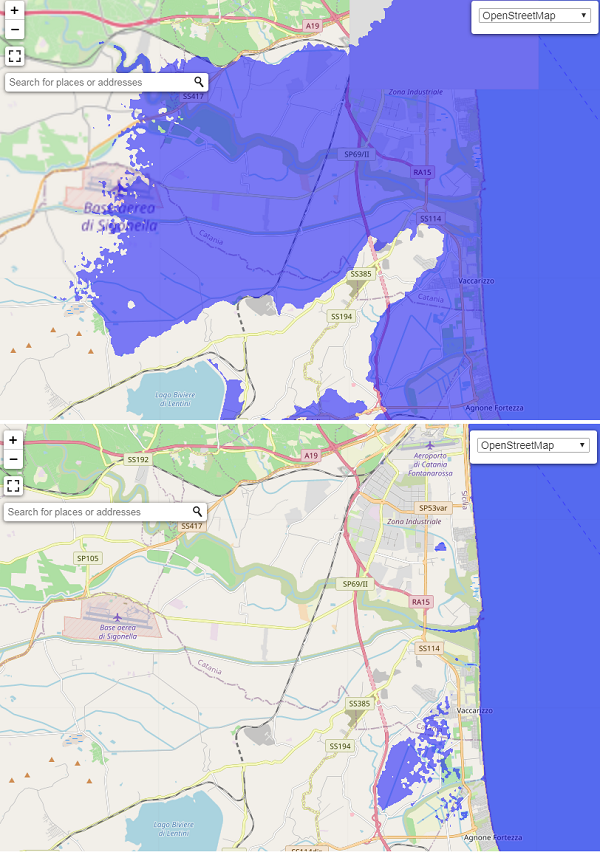Click the Agnone Fortezza label on bottom map

point(493,838)
